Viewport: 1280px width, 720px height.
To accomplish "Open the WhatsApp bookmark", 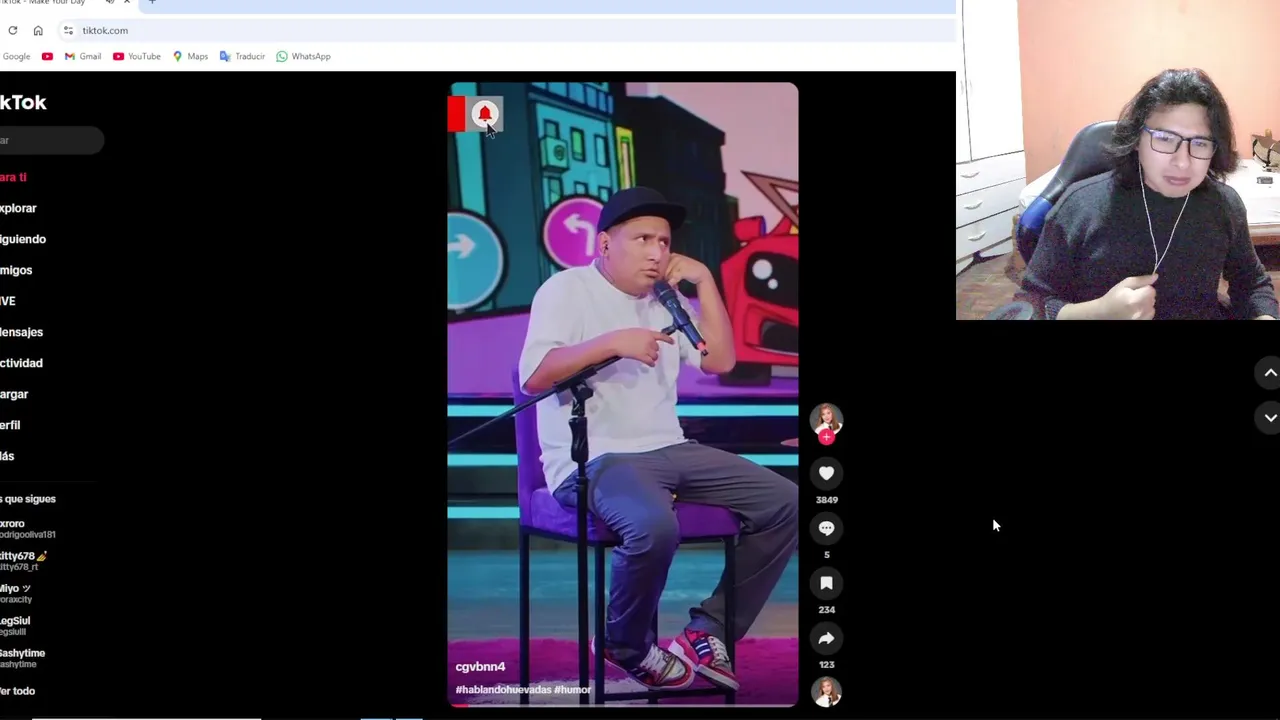I will point(303,56).
